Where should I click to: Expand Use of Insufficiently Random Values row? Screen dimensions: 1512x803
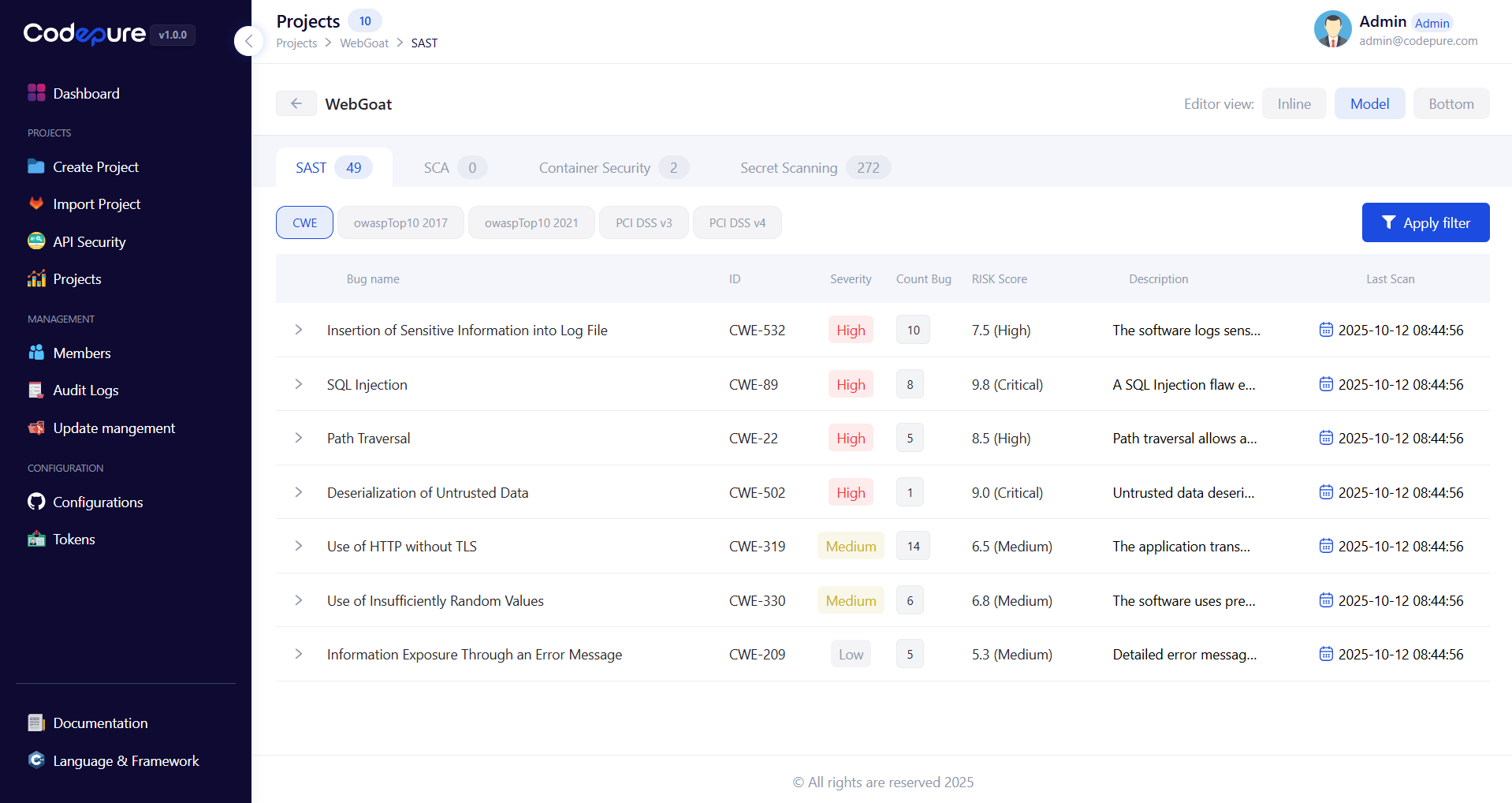click(299, 600)
